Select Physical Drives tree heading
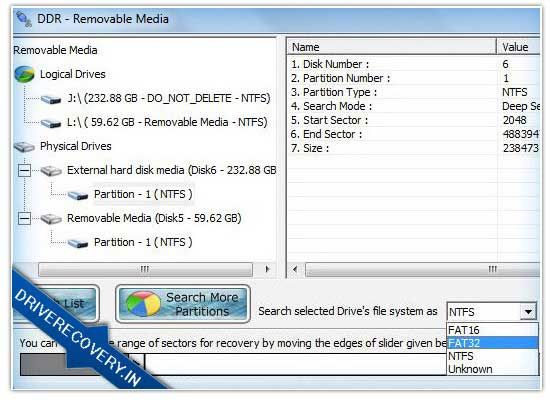Screen dimensions: 550x400 click(x=75, y=146)
